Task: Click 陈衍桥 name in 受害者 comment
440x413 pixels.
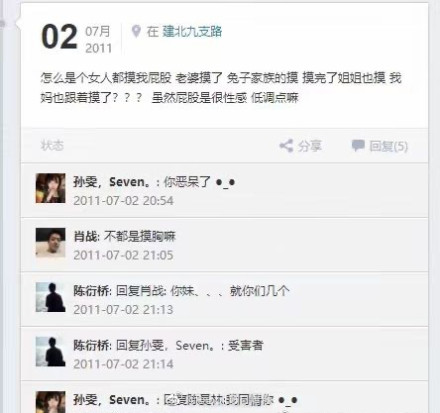Action: click(92, 345)
